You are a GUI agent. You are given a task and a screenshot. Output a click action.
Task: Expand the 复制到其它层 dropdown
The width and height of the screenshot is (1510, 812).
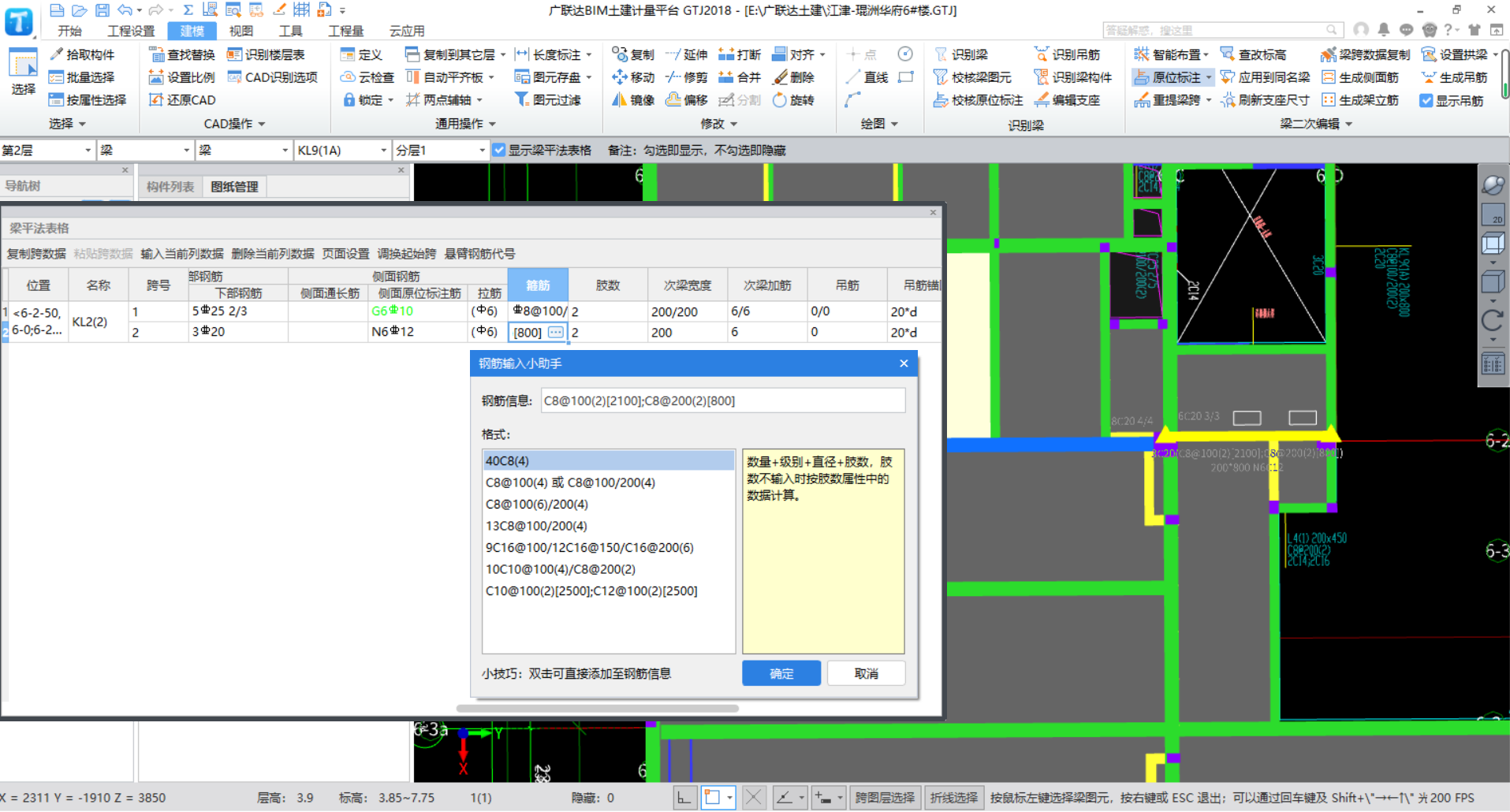pos(502,54)
